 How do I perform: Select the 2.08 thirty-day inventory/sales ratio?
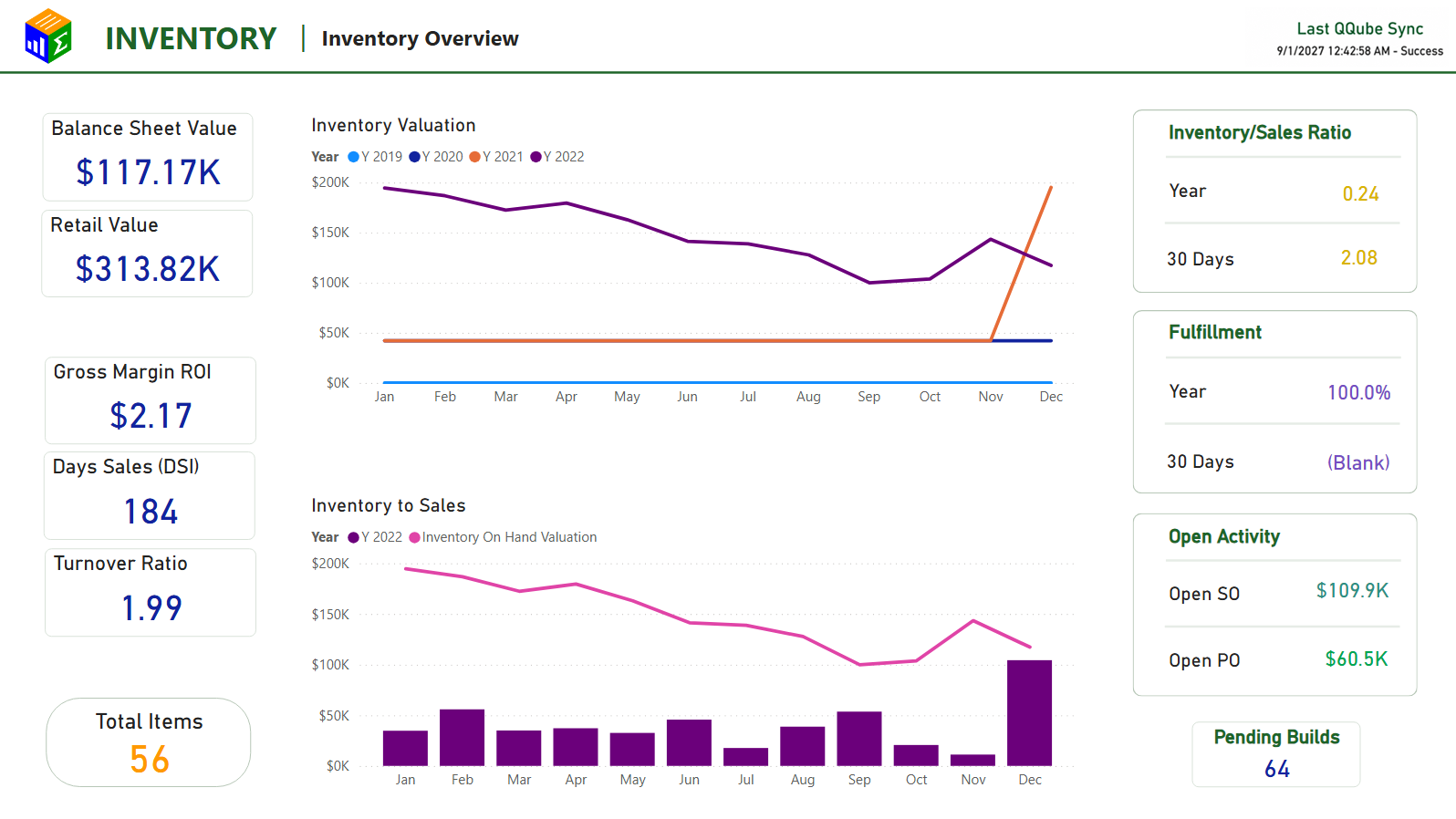pos(1359,258)
